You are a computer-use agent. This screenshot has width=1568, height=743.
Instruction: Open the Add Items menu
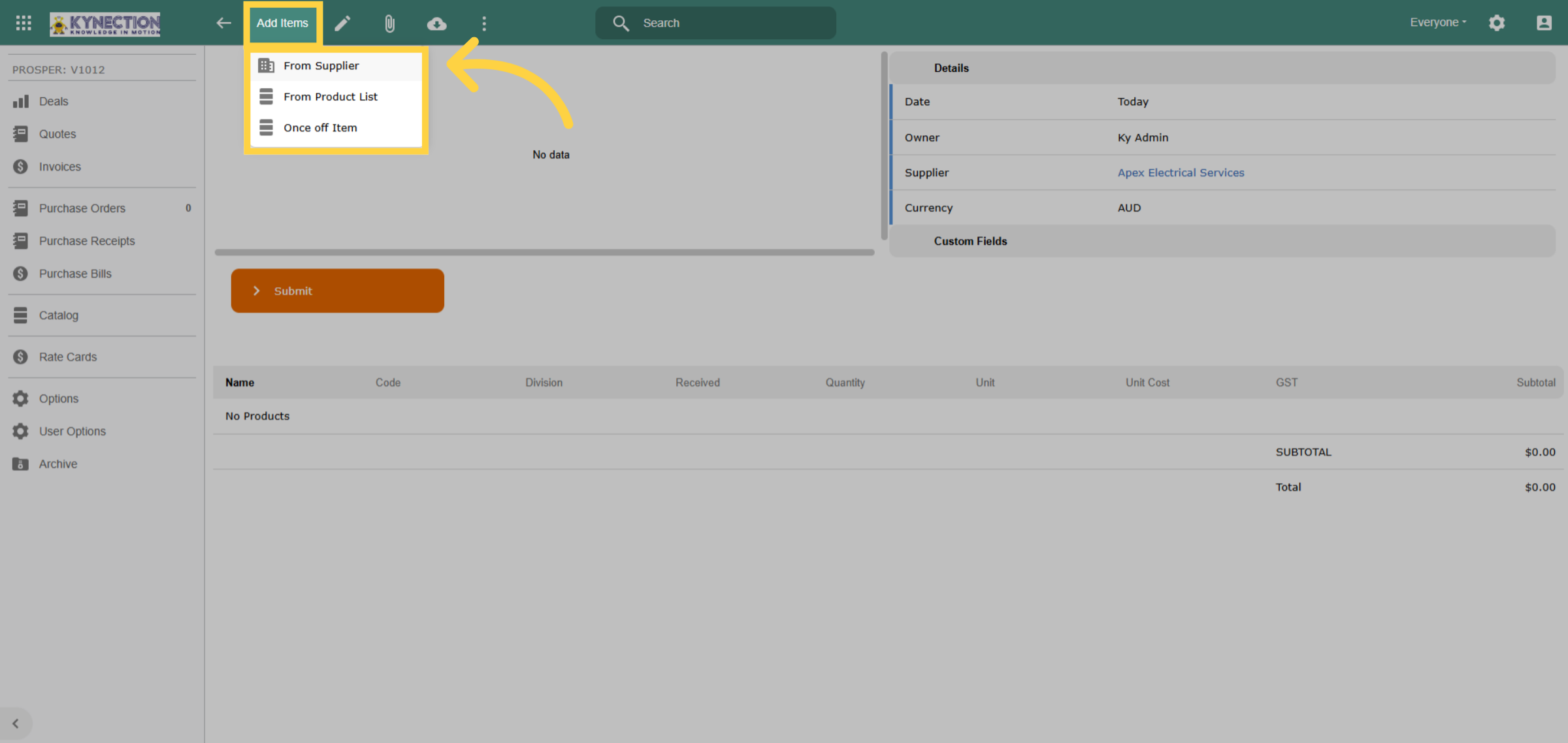tap(282, 23)
